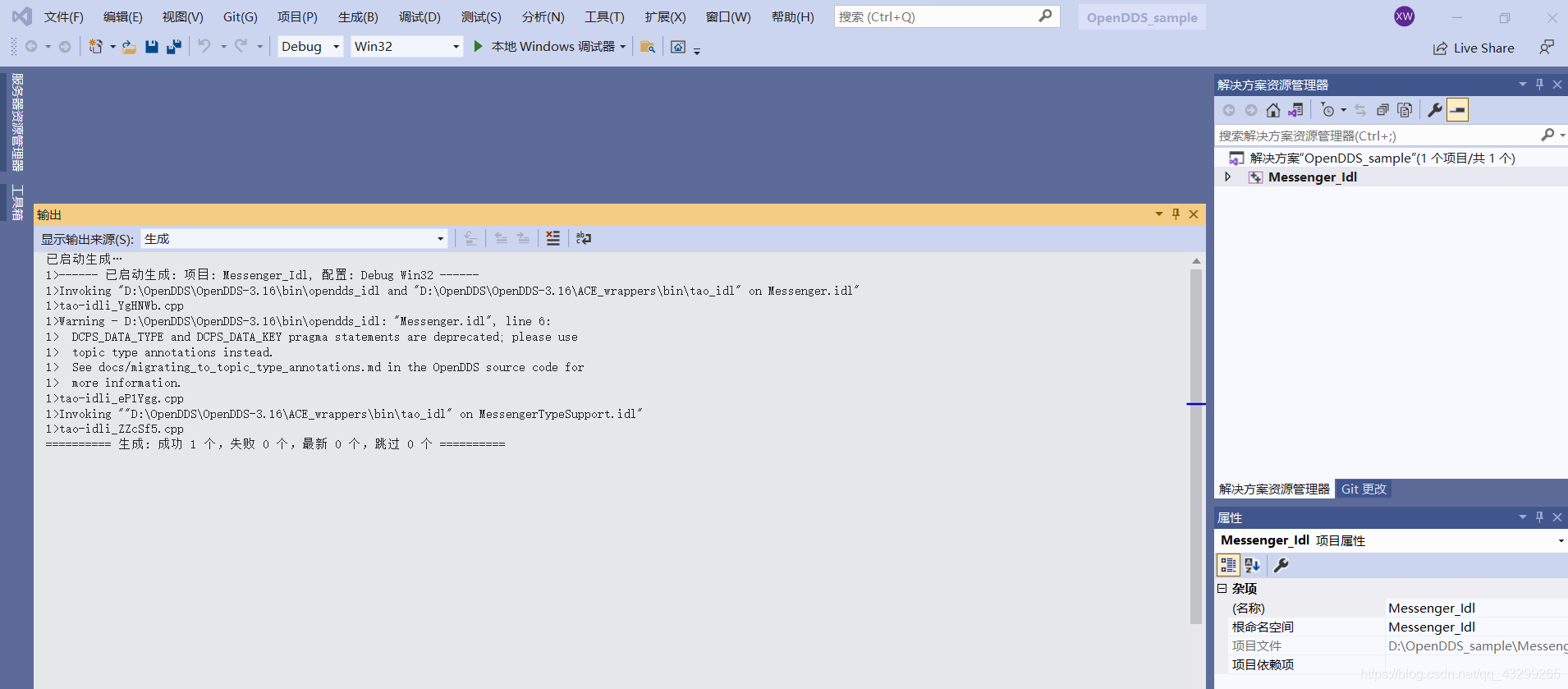This screenshot has height=689, width=1568.
Task: Open the 扩展(X) menu
Action: 665,16
